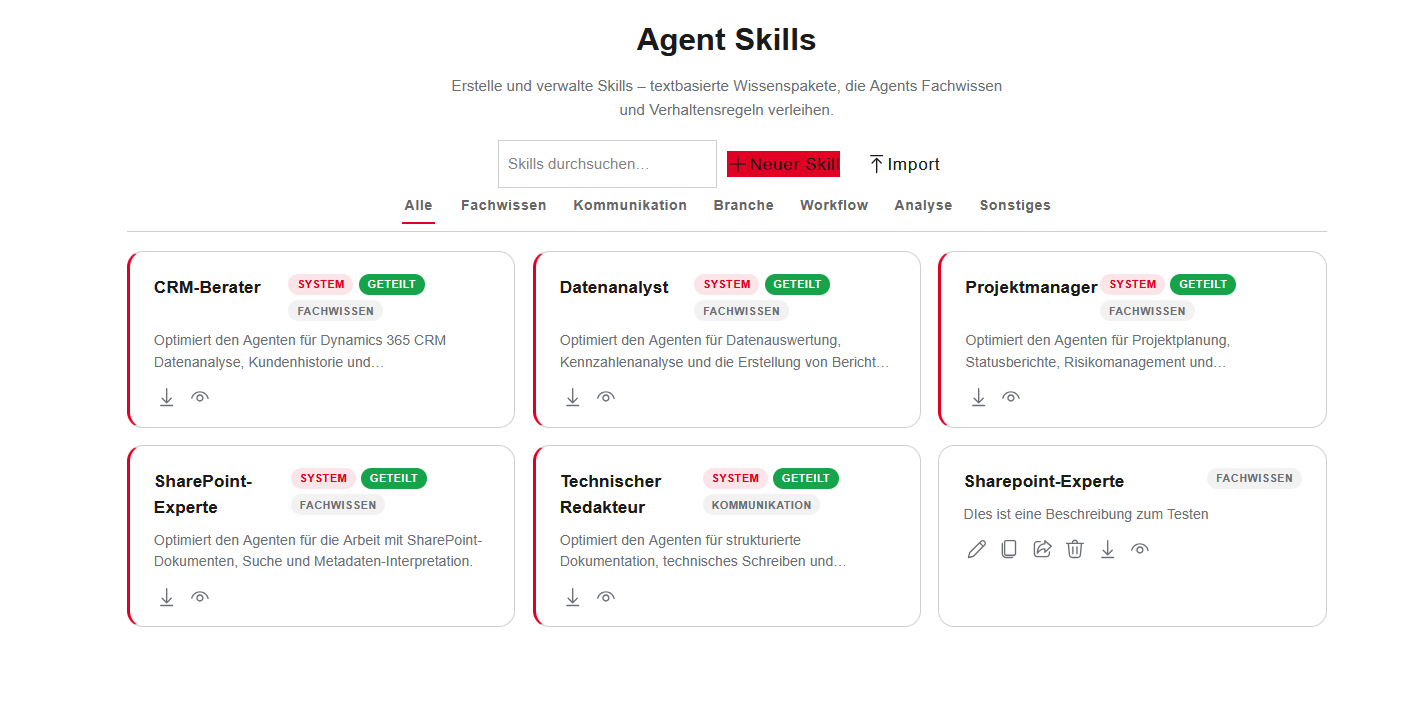Image resolution: width=1412 pixels, height=718 pixels.
Task: Open the Datenanalyst skill card title
Action: pos(614,288)
